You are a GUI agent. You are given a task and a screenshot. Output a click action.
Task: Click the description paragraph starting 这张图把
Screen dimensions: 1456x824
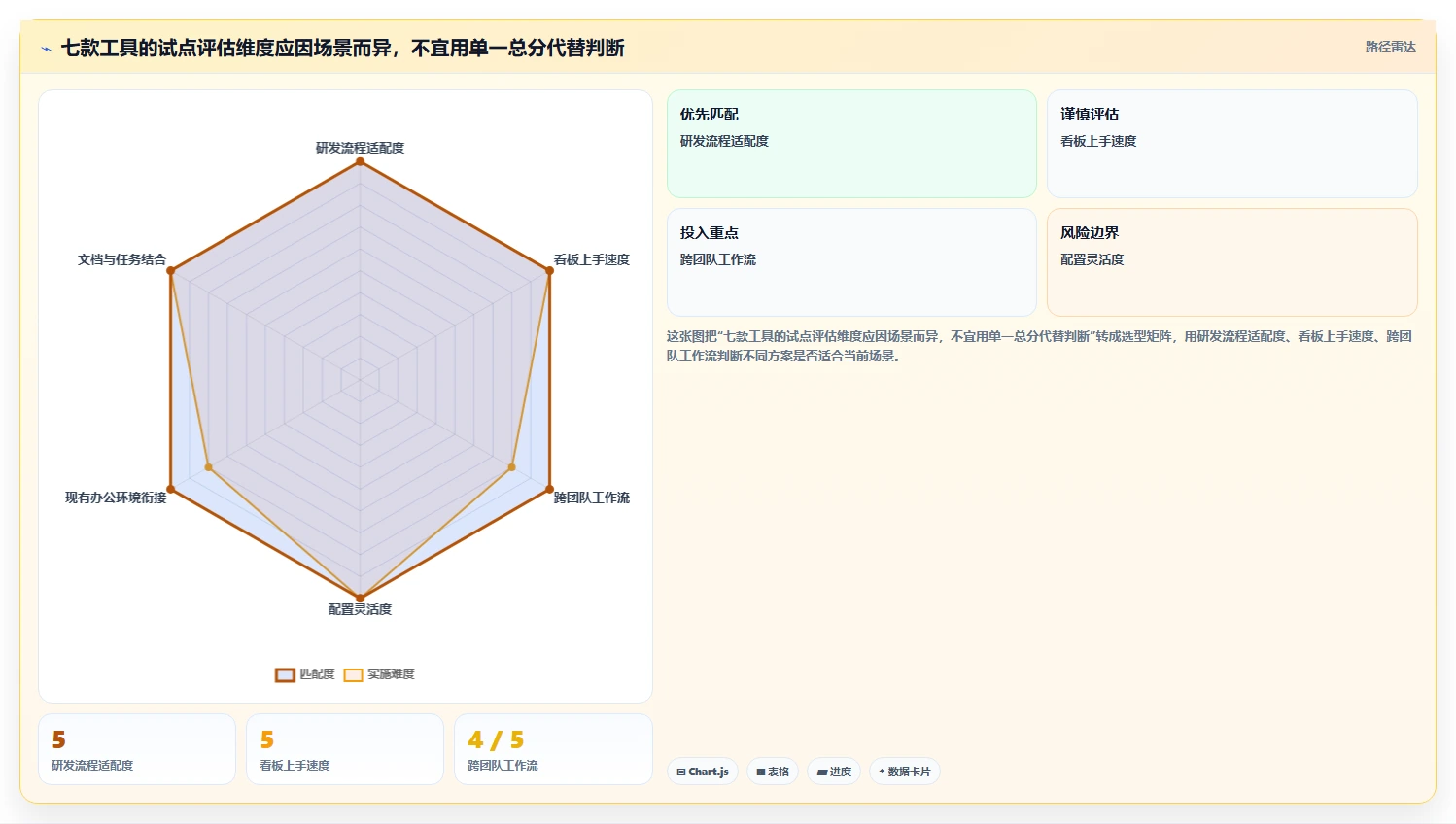(x=1039, y=346)
